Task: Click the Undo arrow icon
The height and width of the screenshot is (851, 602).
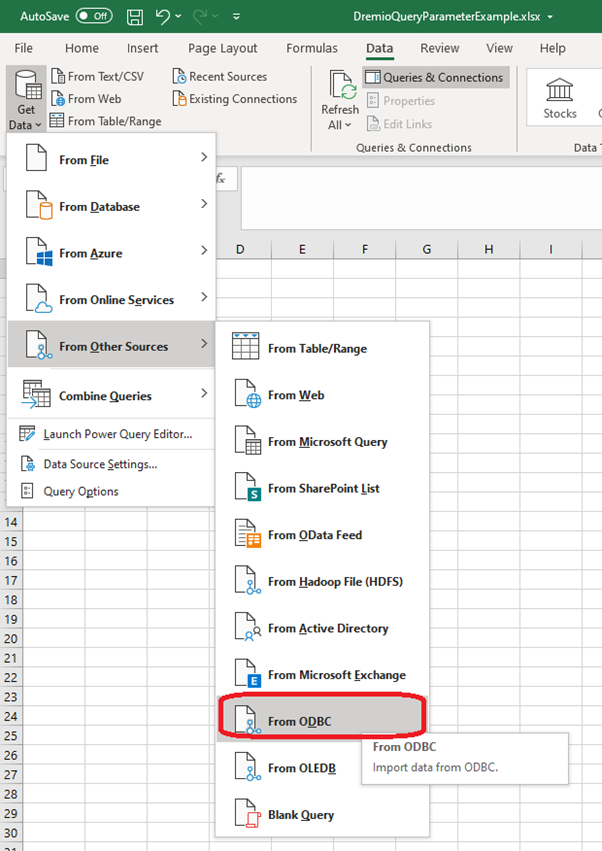Action: (x=163, y=16)
